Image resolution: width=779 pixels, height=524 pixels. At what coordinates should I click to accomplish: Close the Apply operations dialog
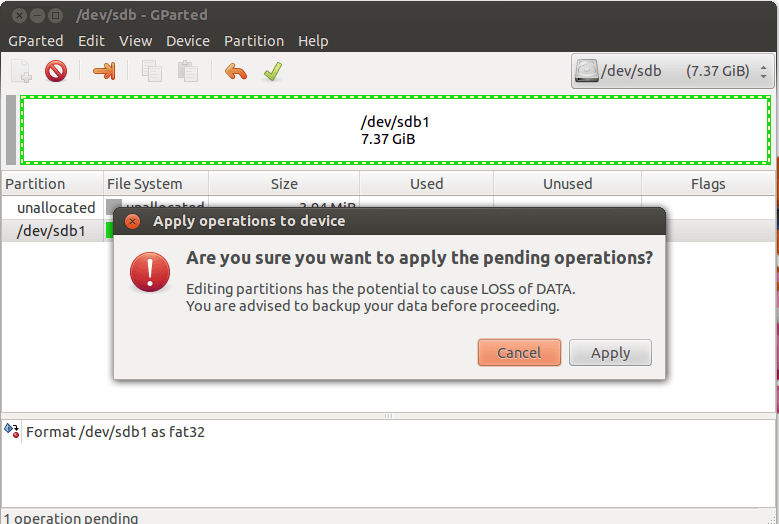click(132, 222)
